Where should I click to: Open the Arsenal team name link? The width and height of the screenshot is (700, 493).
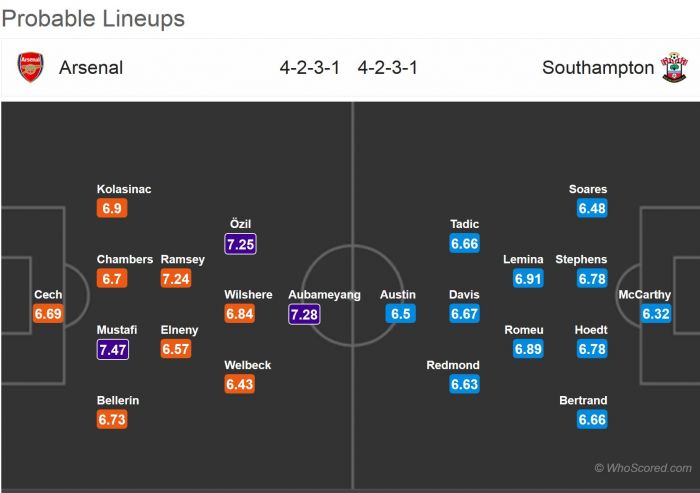click(91, 68)
